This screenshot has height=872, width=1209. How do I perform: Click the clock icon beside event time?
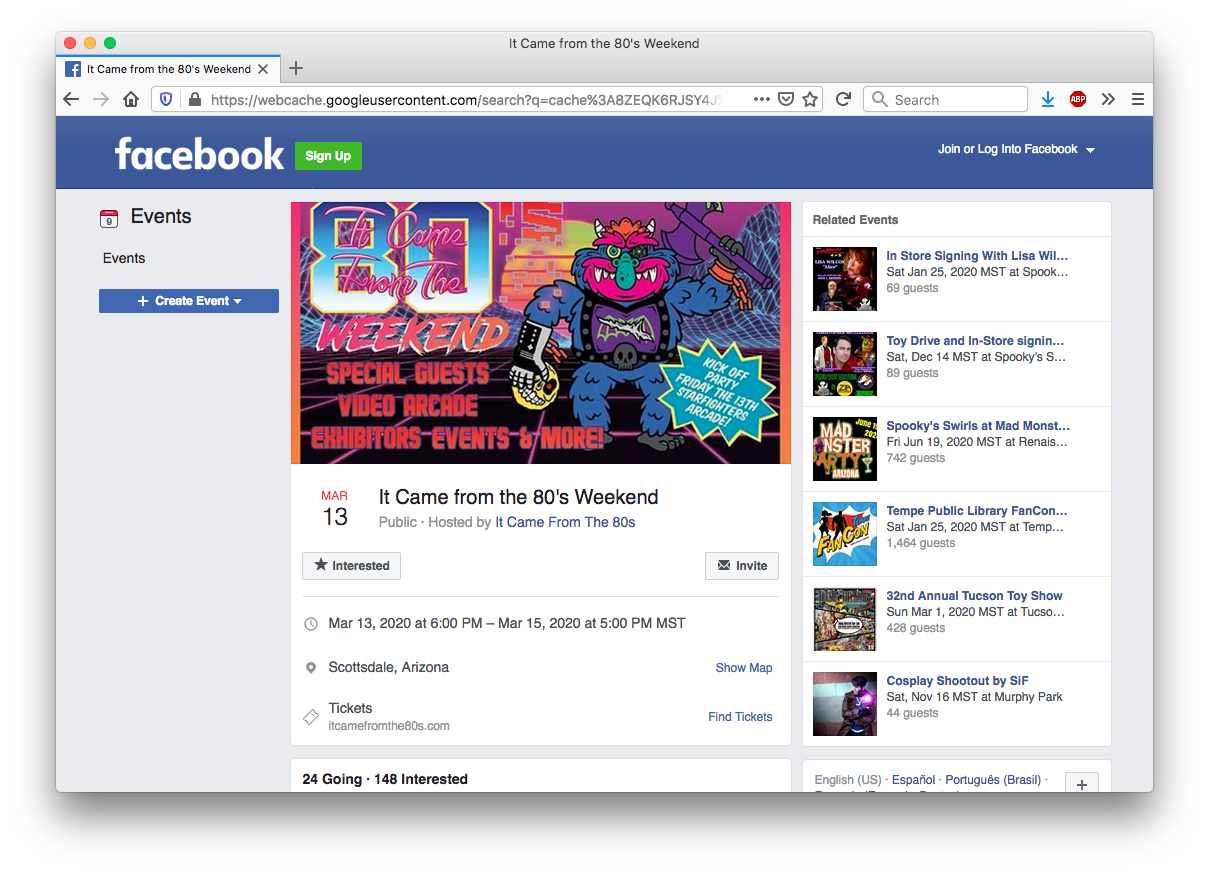click(x=311, y=624)
